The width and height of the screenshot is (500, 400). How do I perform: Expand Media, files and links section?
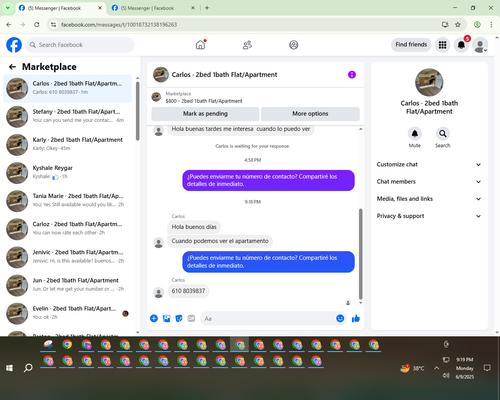(x=429, y=199)
